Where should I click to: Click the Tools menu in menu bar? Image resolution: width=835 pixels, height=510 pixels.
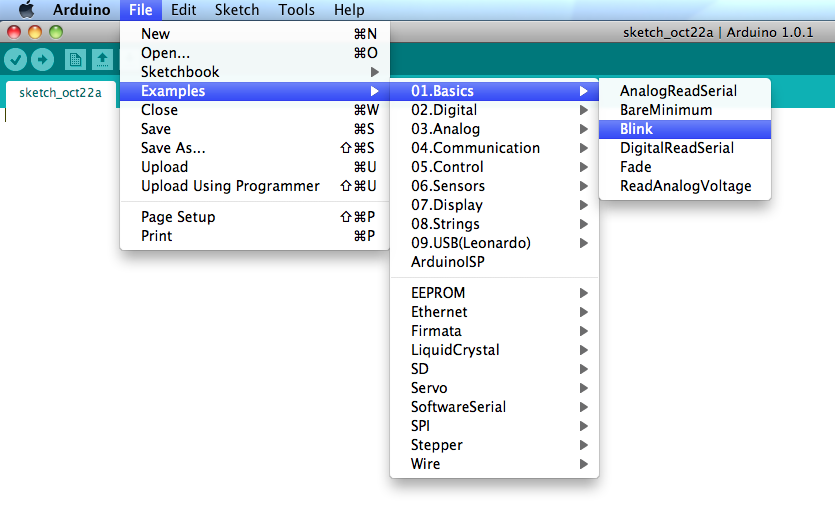tap(296, 10)
